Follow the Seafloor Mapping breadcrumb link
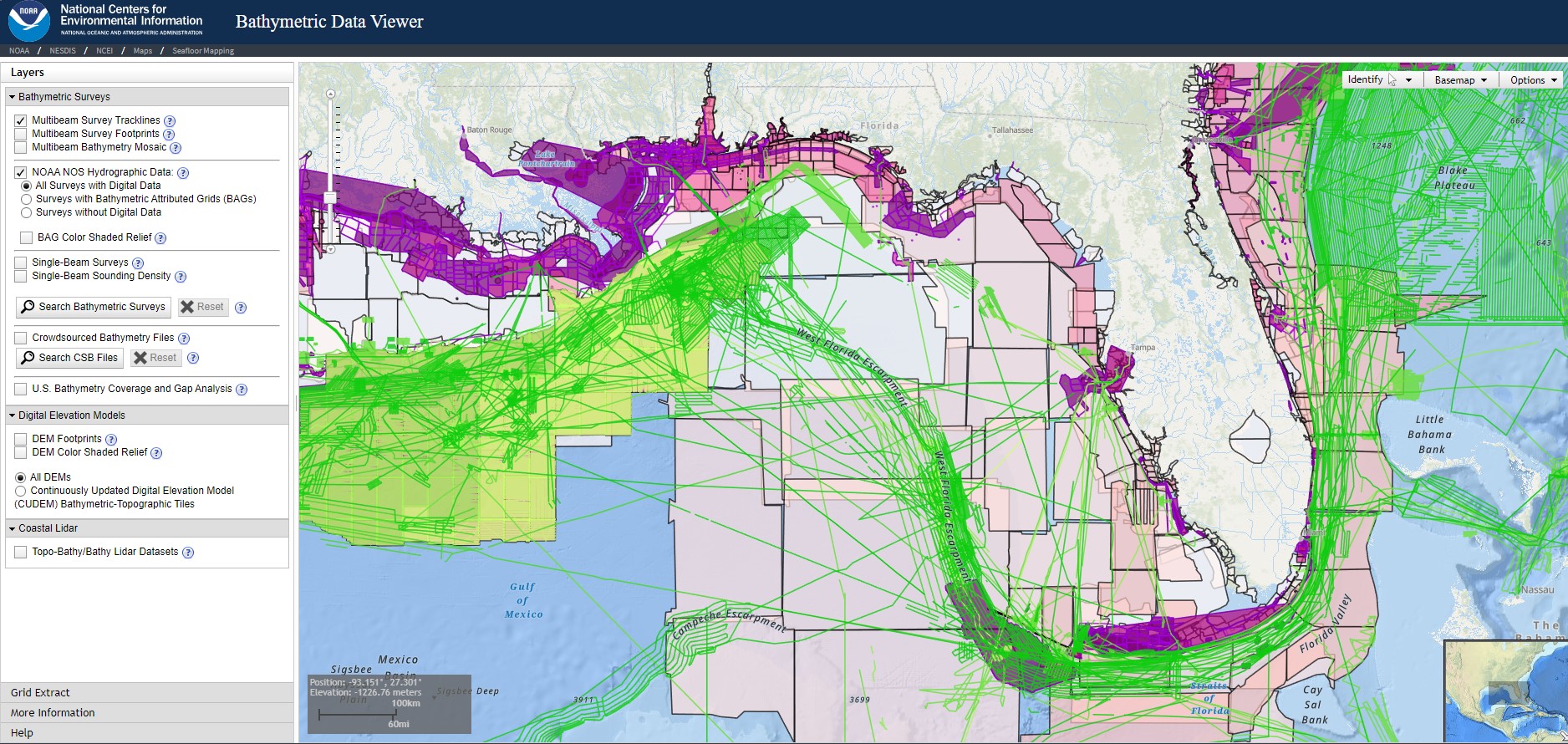 click(203, 51)
